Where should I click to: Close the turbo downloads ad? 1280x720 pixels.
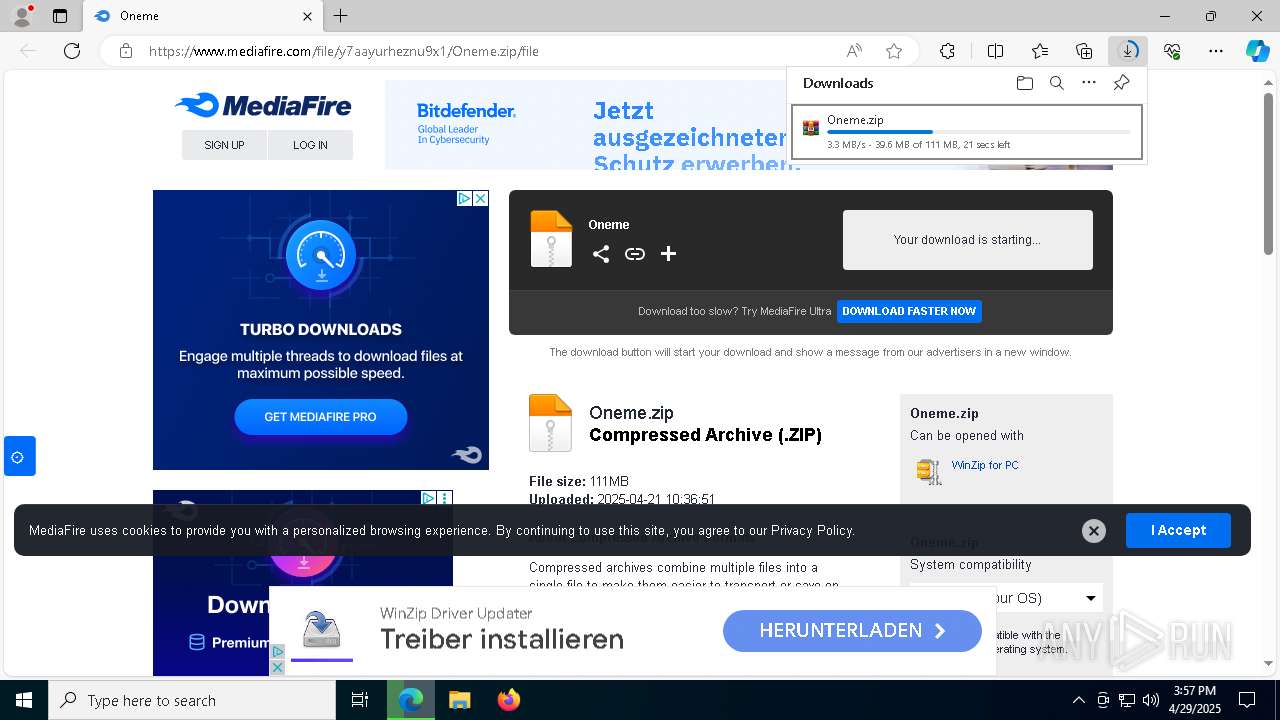(x=480, y=199)
